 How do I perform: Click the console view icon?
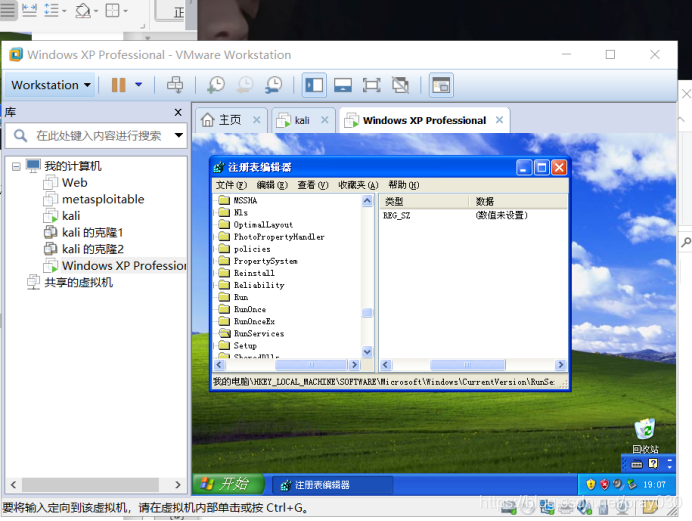(441, 85)
